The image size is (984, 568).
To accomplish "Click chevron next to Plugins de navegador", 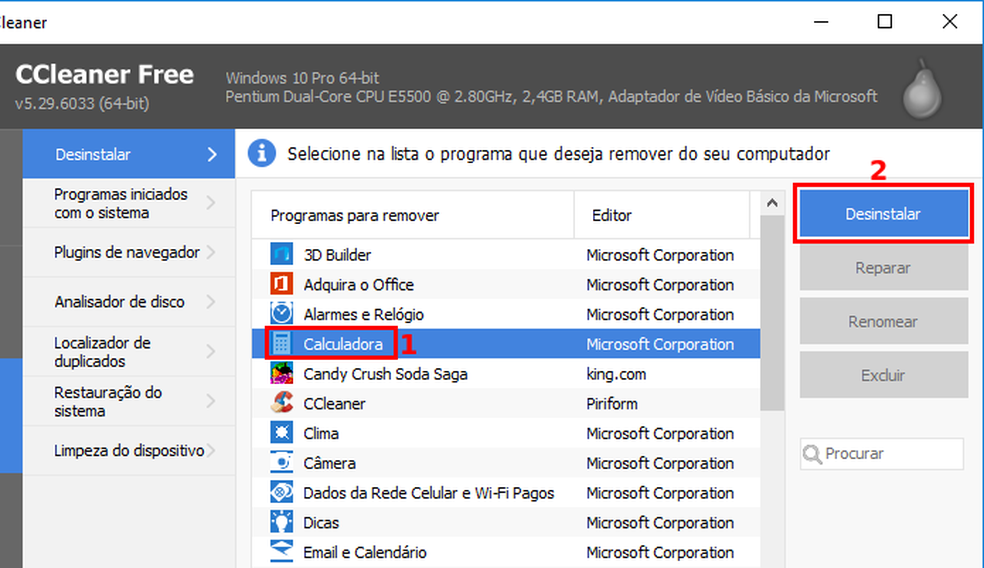I will coord(211,252).
